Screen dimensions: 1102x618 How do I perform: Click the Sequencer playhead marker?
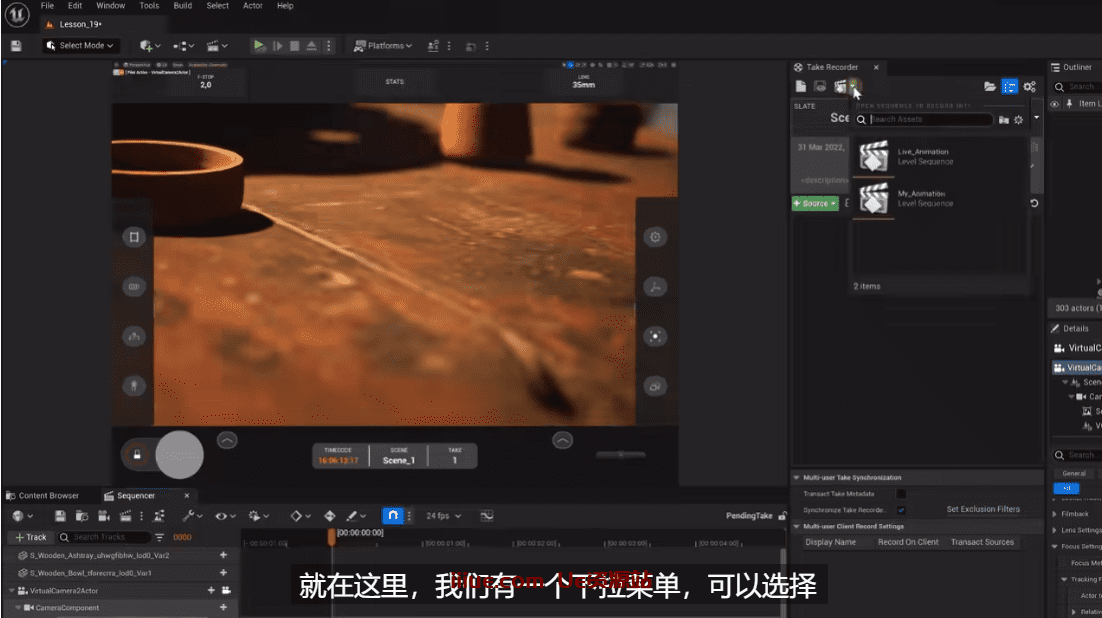click(x=332, y=535)
